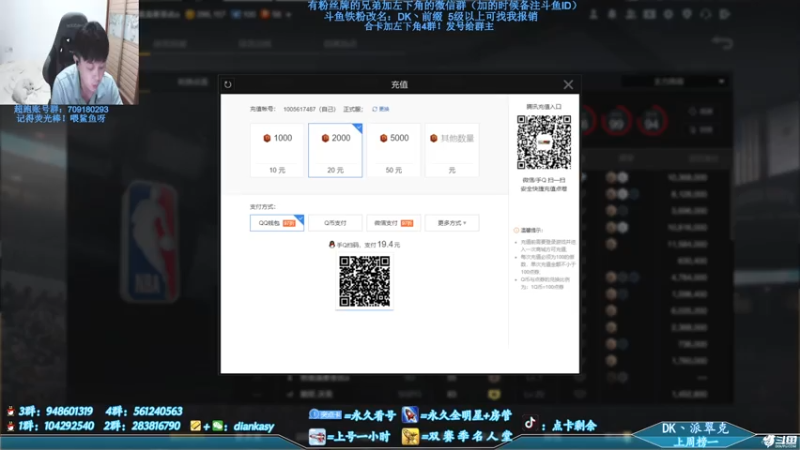The height and width of the screenshot is (450, 800).
Task: Choose QQ钱包 as payment method
Action: pyautogui.click(x=277, y=223)
